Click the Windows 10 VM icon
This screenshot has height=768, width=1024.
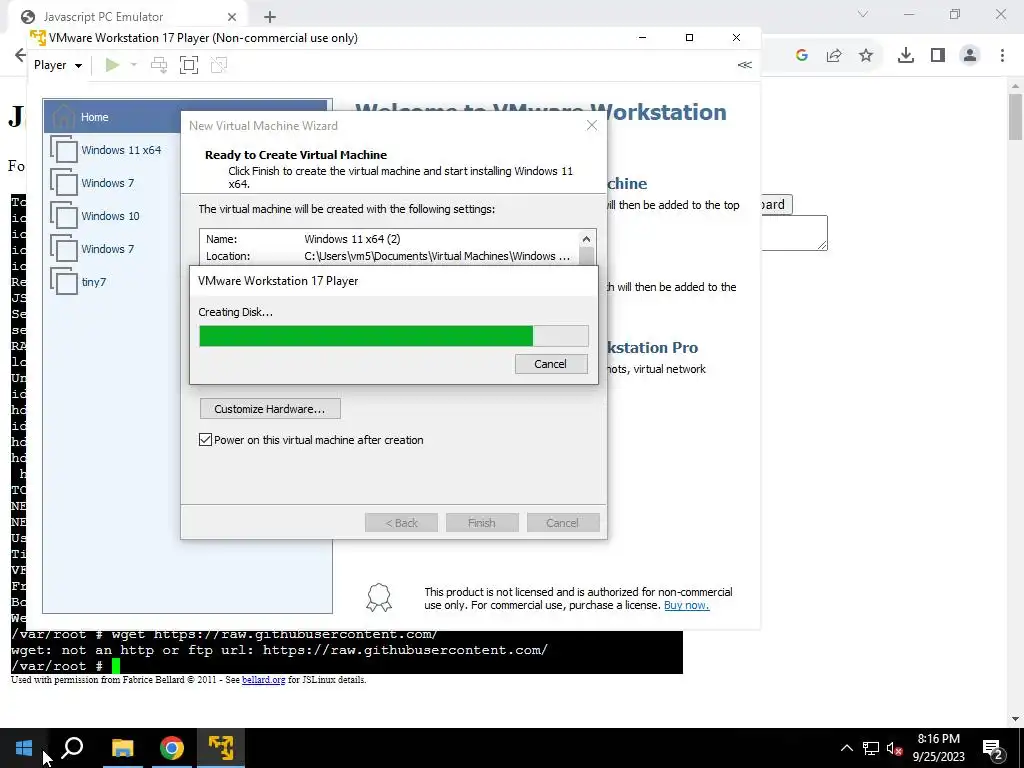(64, 216)
